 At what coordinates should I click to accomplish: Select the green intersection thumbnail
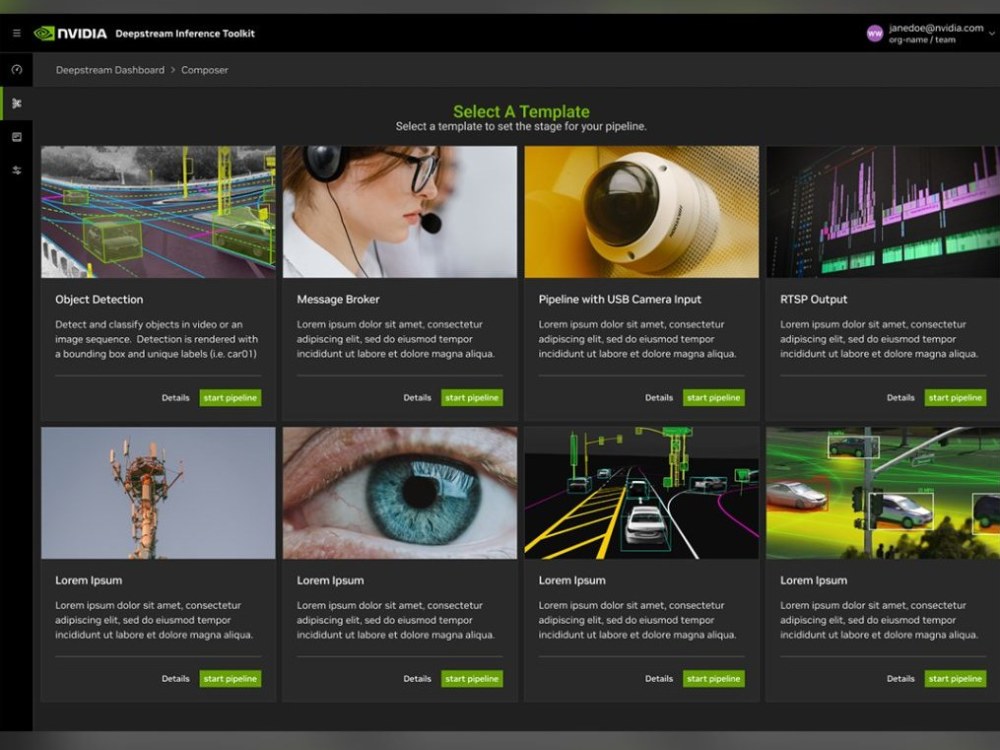tap(883, 493)
